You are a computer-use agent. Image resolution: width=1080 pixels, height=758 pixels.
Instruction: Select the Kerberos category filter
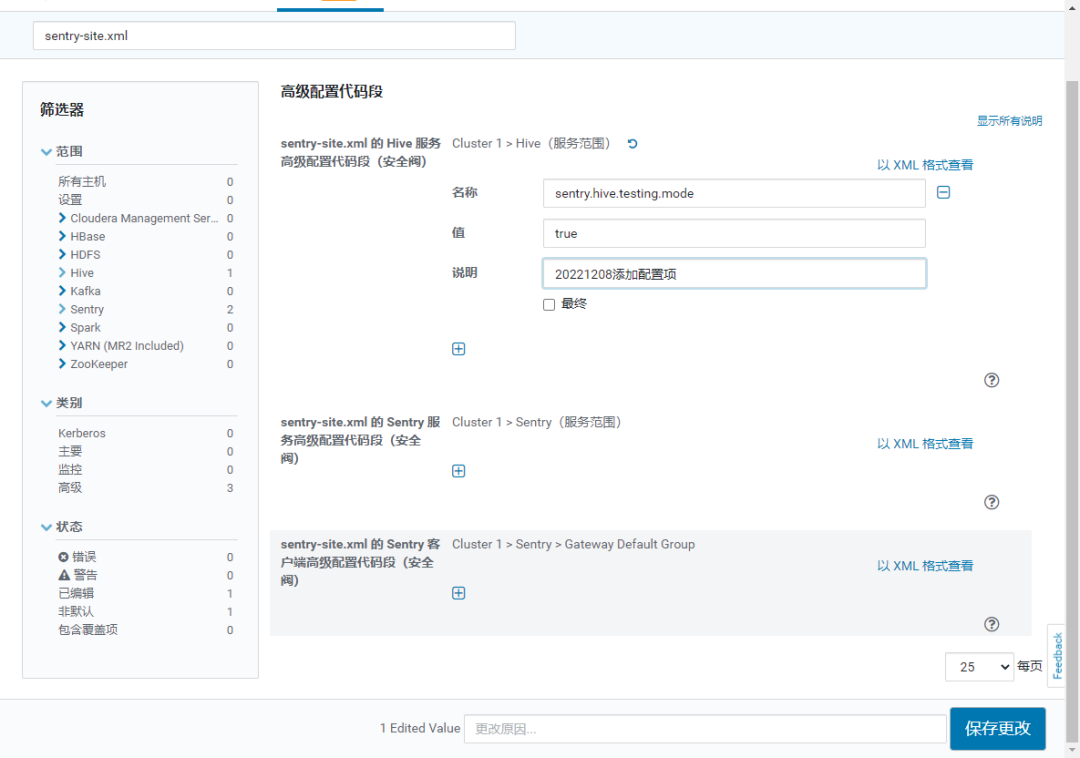coord(82,433)
